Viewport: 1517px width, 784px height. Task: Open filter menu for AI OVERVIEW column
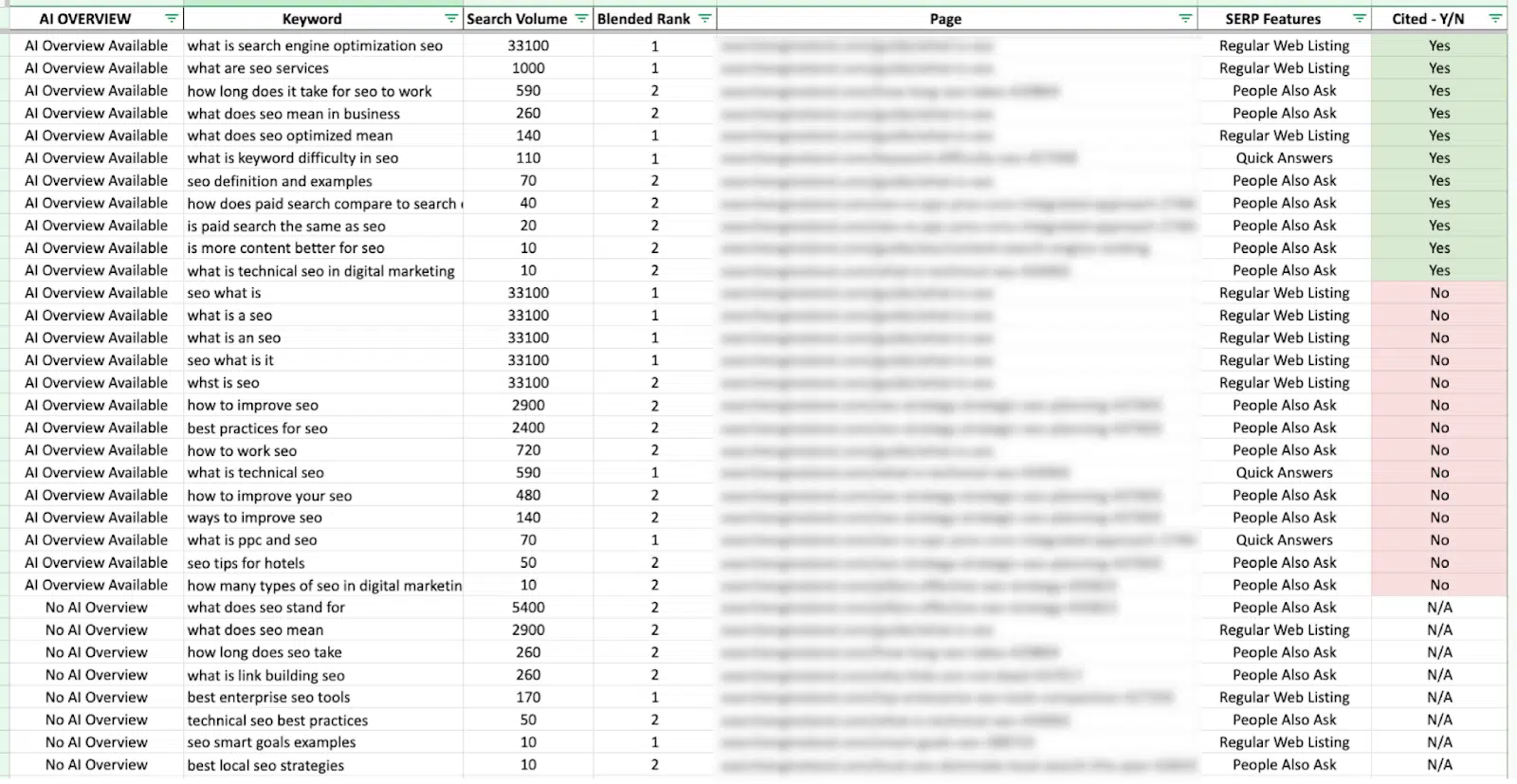pyautogui.click(x=172, y=19)
